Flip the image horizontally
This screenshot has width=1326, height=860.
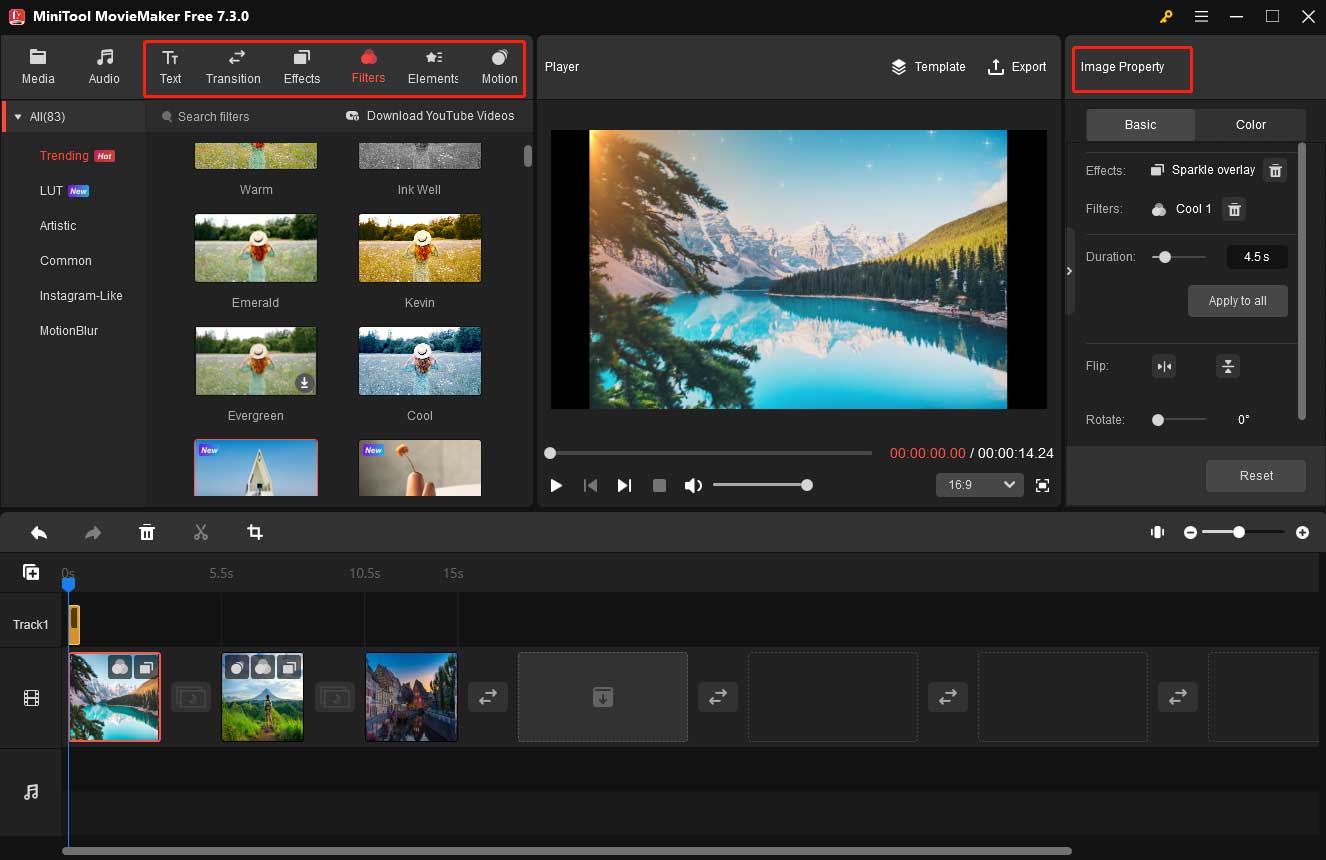1164,366
